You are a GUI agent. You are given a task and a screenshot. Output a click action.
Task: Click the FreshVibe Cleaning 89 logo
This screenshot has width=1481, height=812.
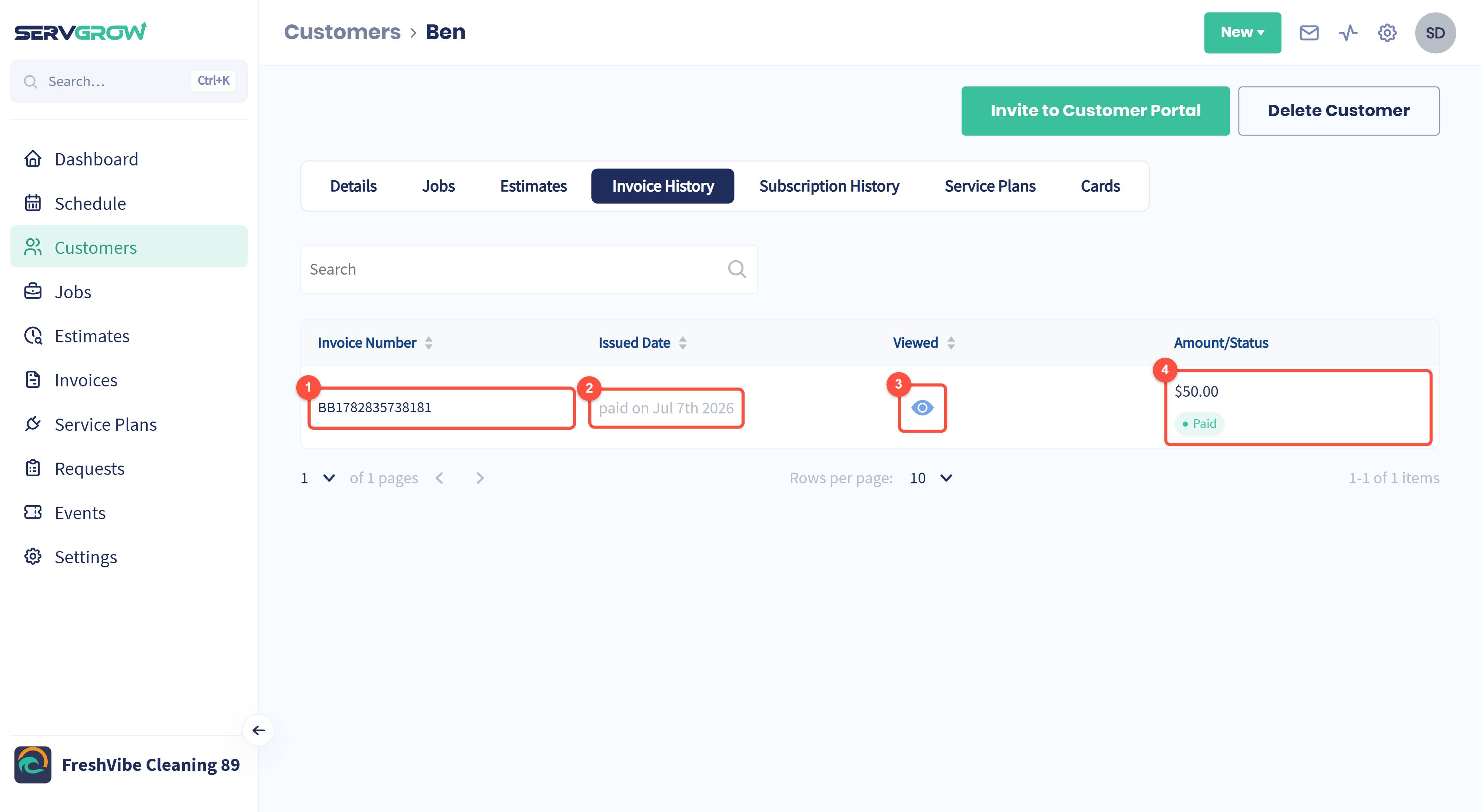pos(33,764)
